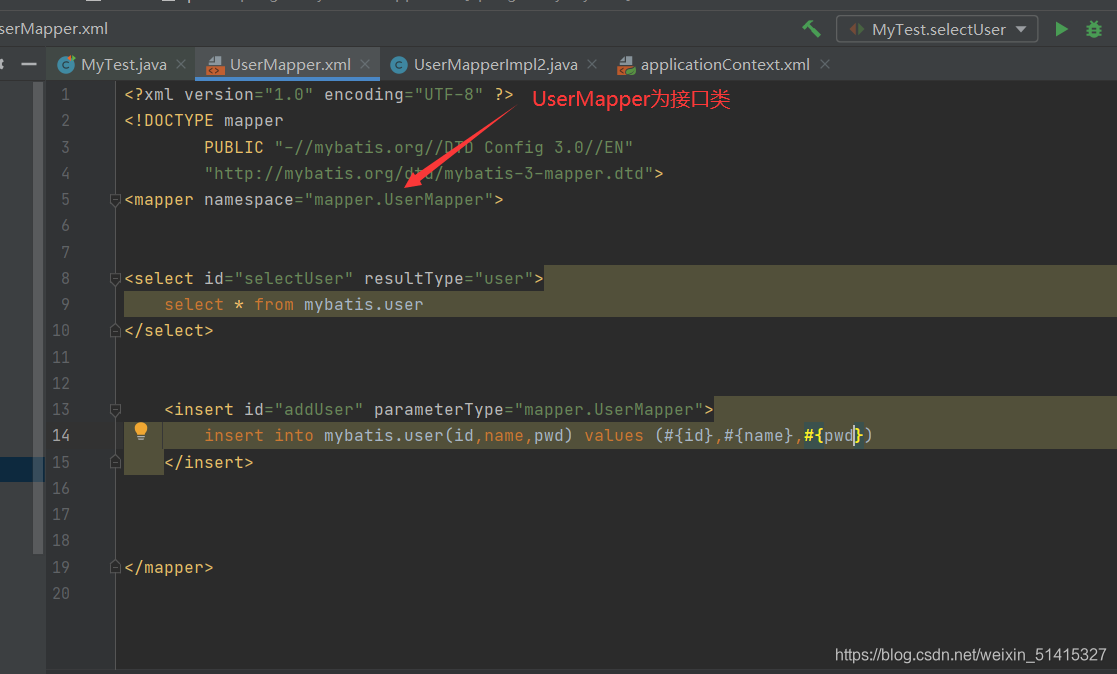Image resolution: width=1117 pixels, height=674 pixels.
Task: Close the applicationContext.xml tab
Action: click(x=825, y=64)
